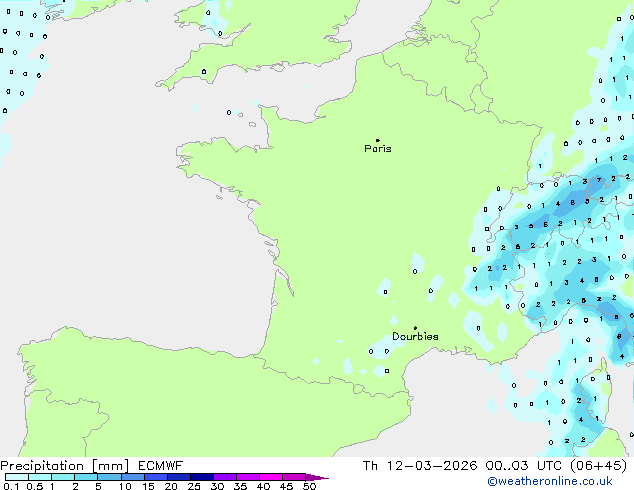Select the 0.1–0.5 mm legend swatch
The width and height of the screenshot is (634, 490).
coord(17,477)
